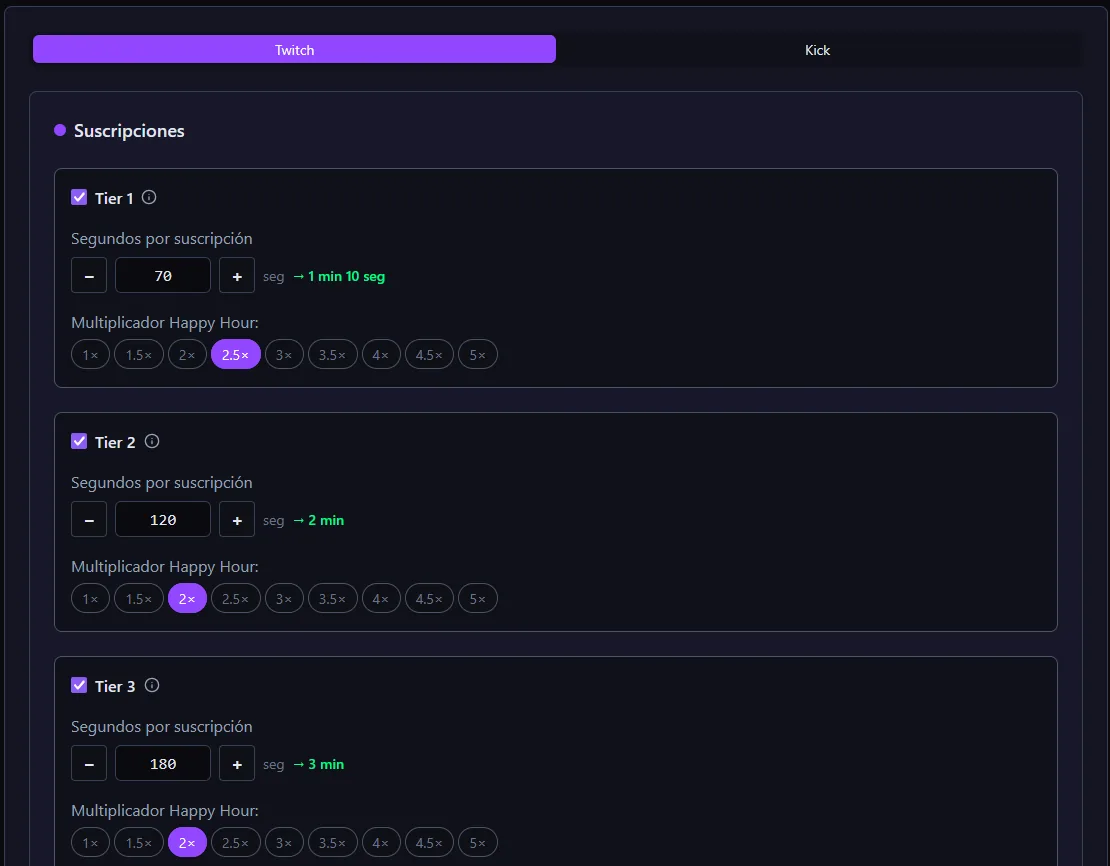Select 3× multiplier for Tier 1
Viewport: 1110px width, 866px height.
[285, 355]
